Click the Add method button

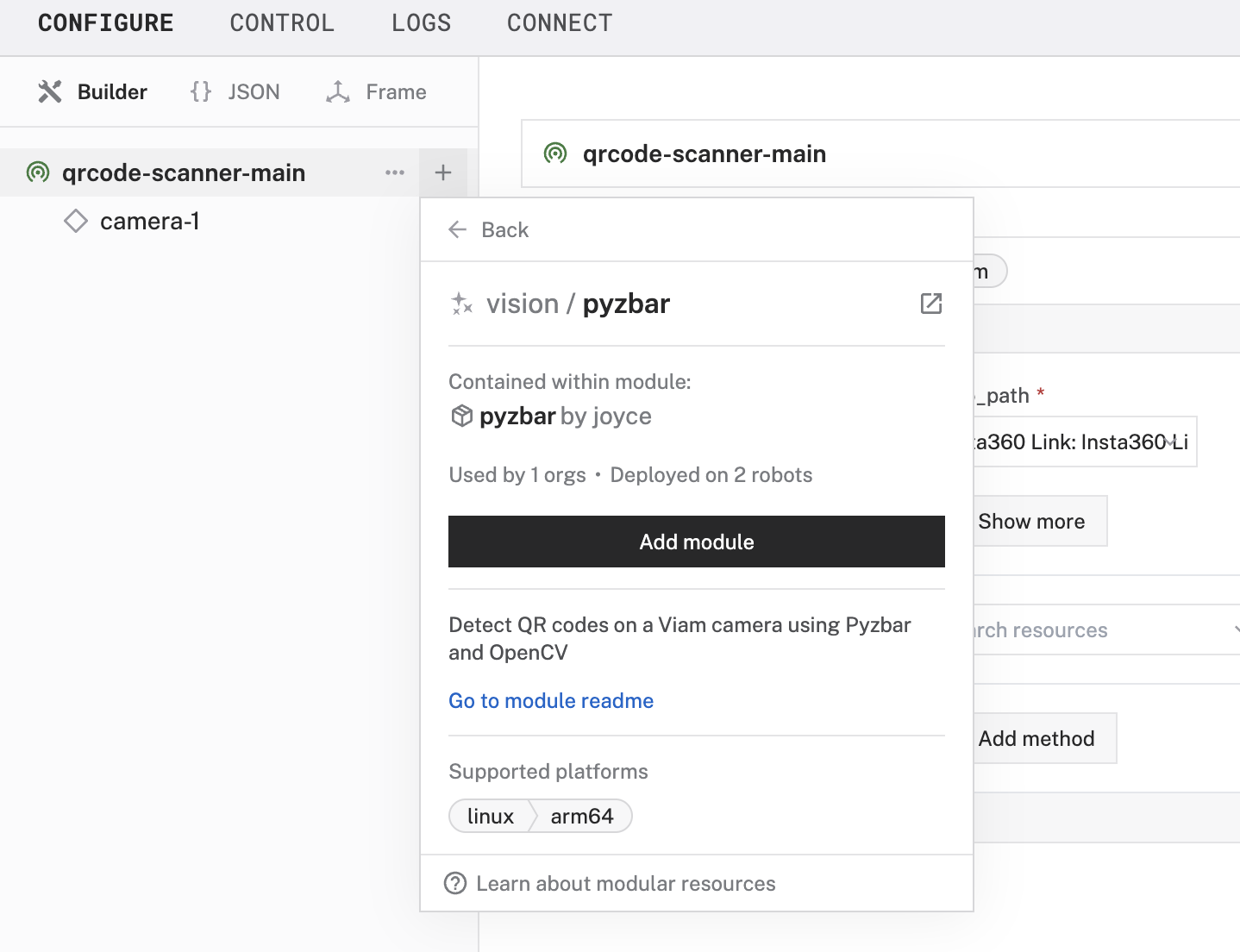(x=1045, y=738)
